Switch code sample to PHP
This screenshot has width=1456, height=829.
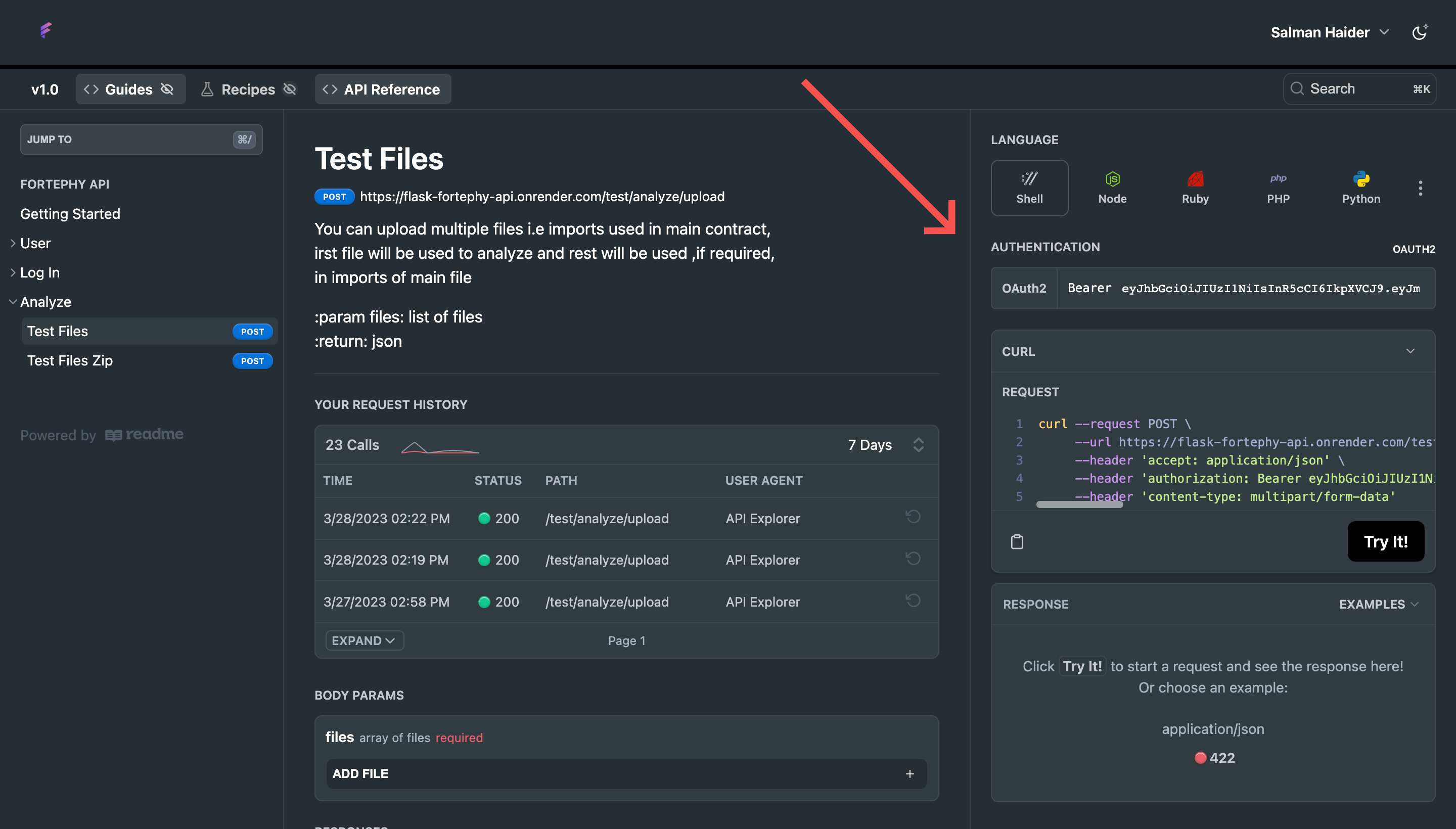1278,188
